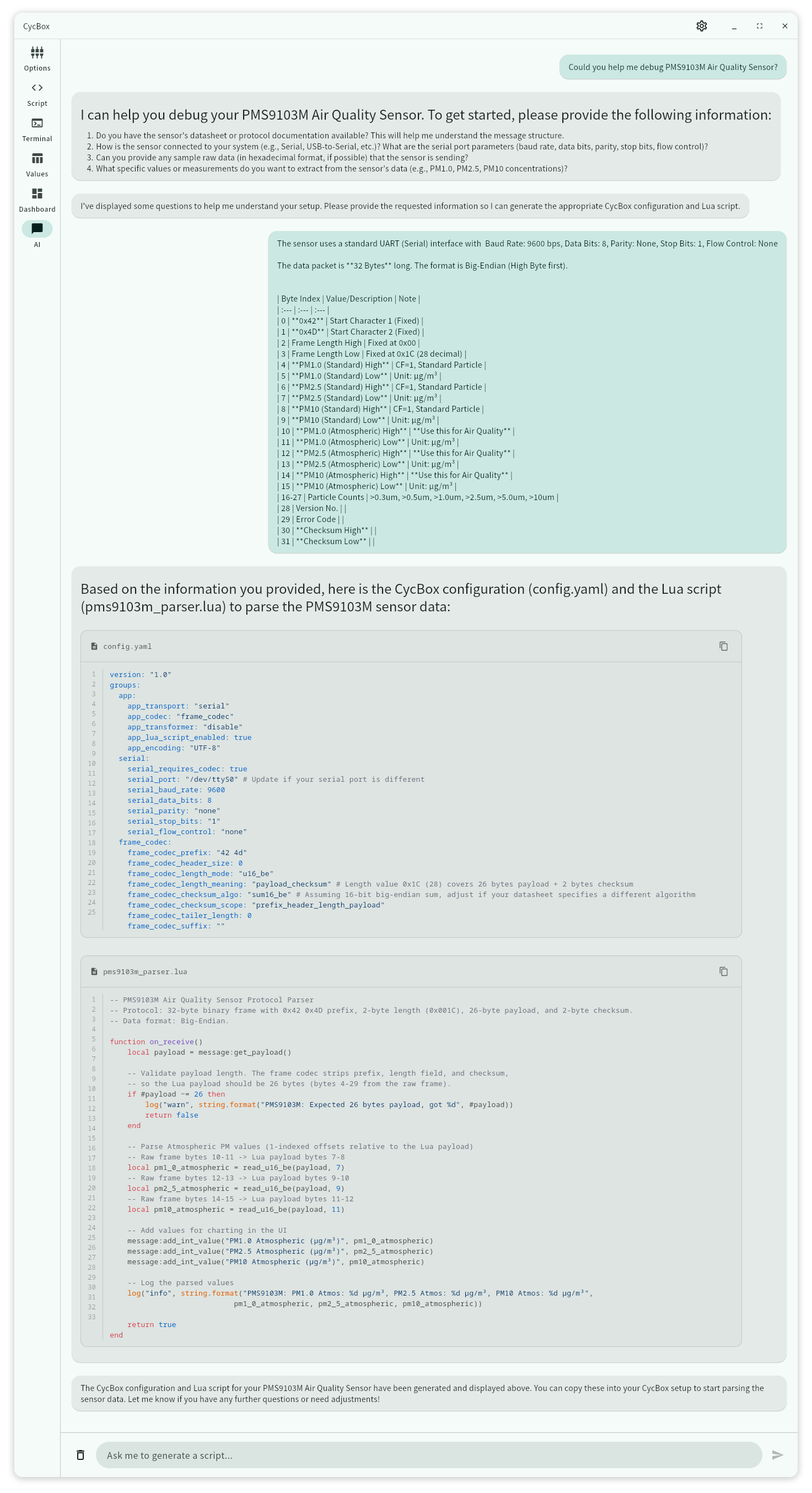Image resolution: width=812 pixels, height=1493 pixels.
Task: Close the CycBox window
Action: point(785,26)
